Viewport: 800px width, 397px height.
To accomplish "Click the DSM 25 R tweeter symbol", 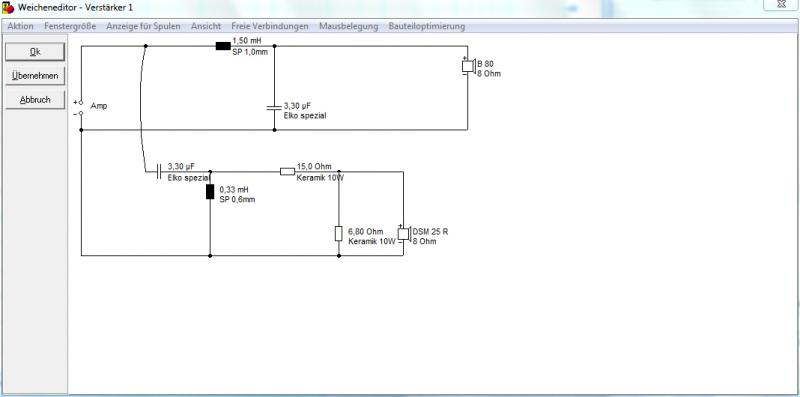I will tap(404, 233).
